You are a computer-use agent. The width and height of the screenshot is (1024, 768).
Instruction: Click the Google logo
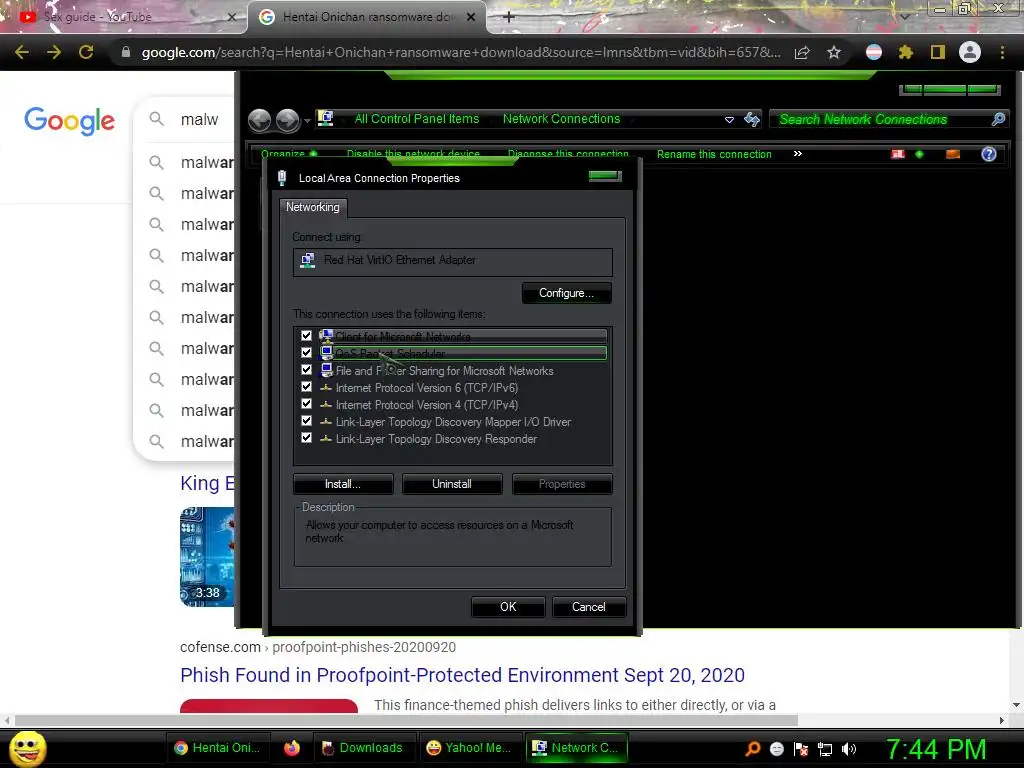(x=69, y=121)
